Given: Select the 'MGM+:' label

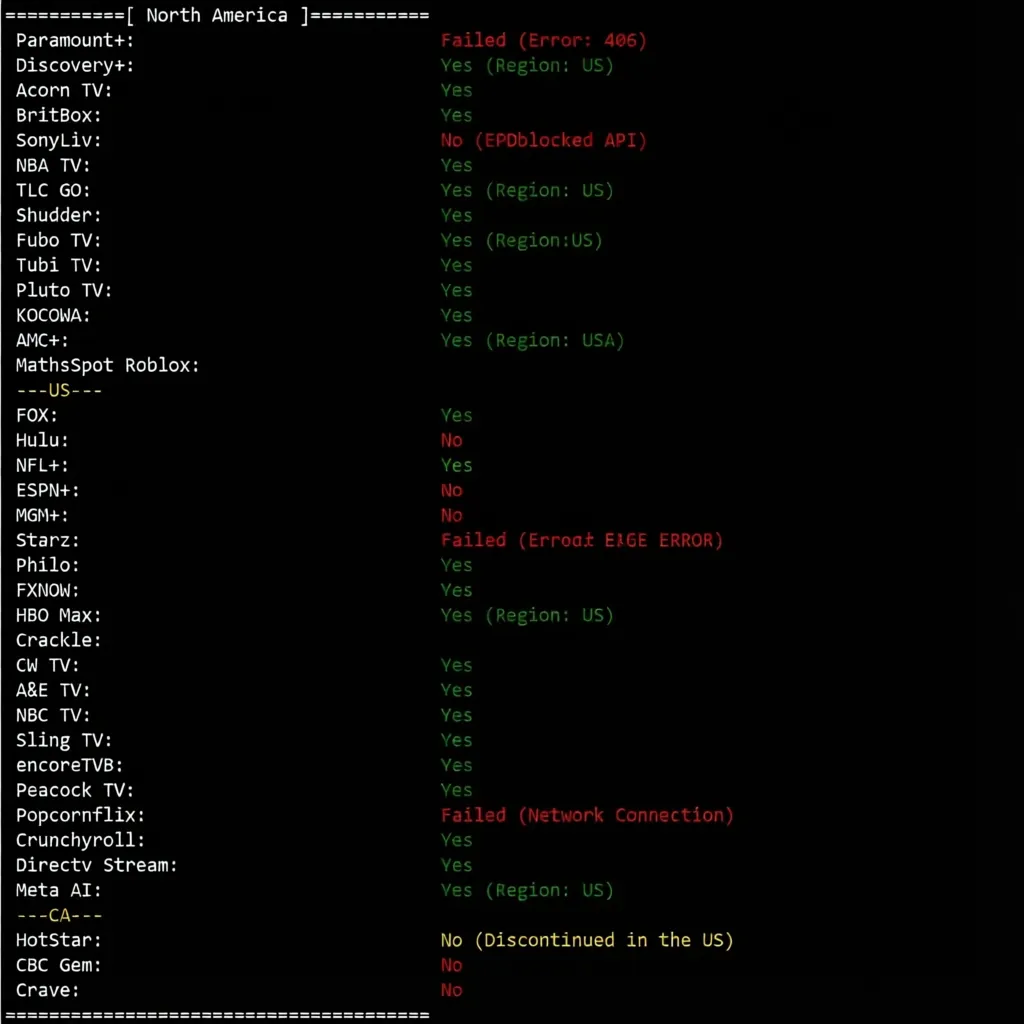Looking at the screenshot, I should click(x=42, y=515).
